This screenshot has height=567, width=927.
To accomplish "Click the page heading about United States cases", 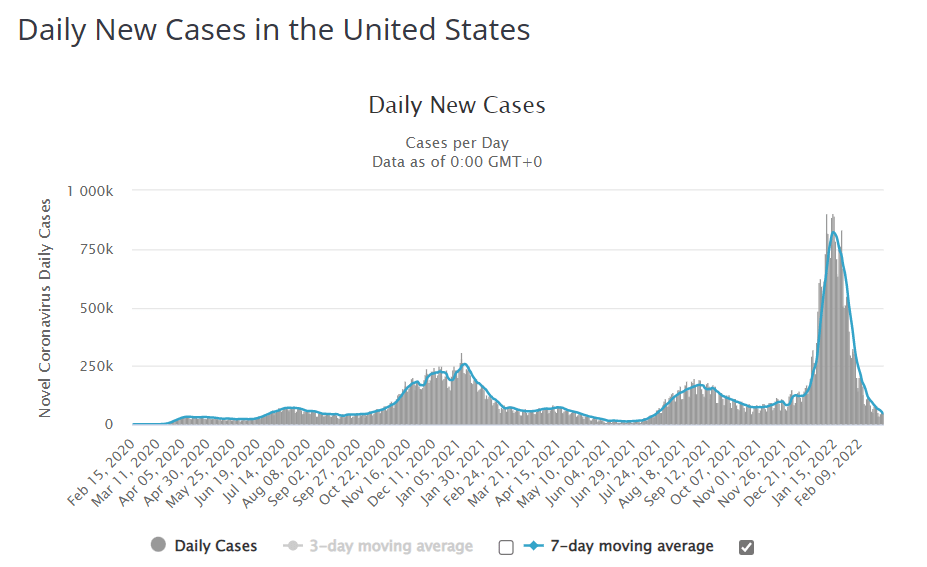I will coord(274,29).
